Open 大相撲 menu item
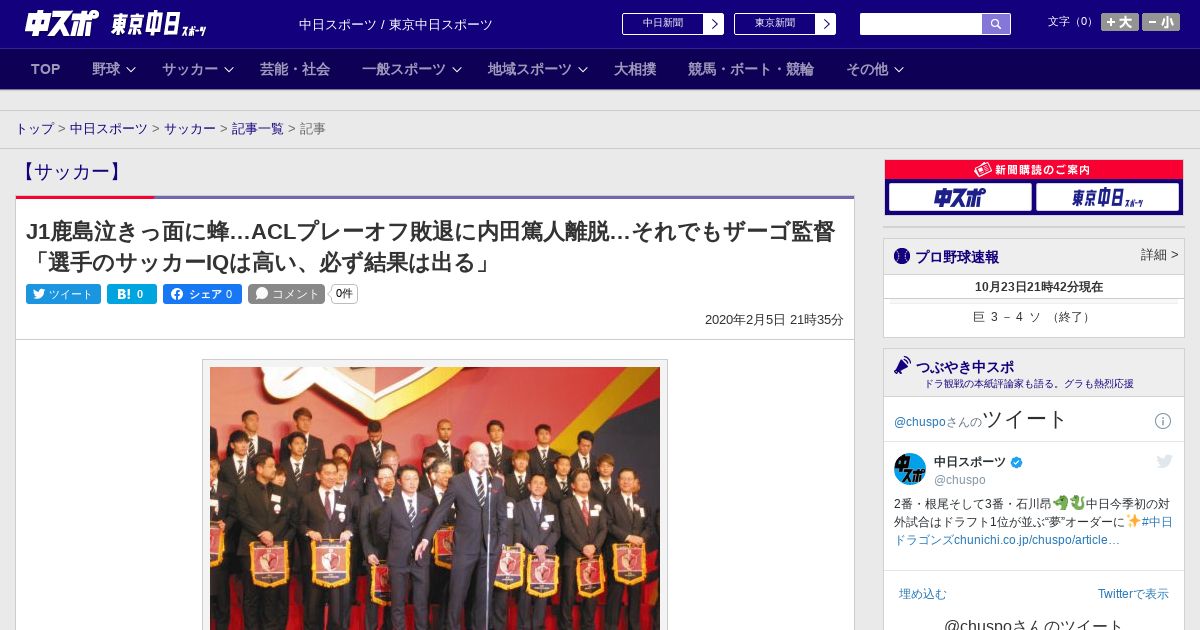This screenshot has height=630, width=1200. tap(635, 69)
